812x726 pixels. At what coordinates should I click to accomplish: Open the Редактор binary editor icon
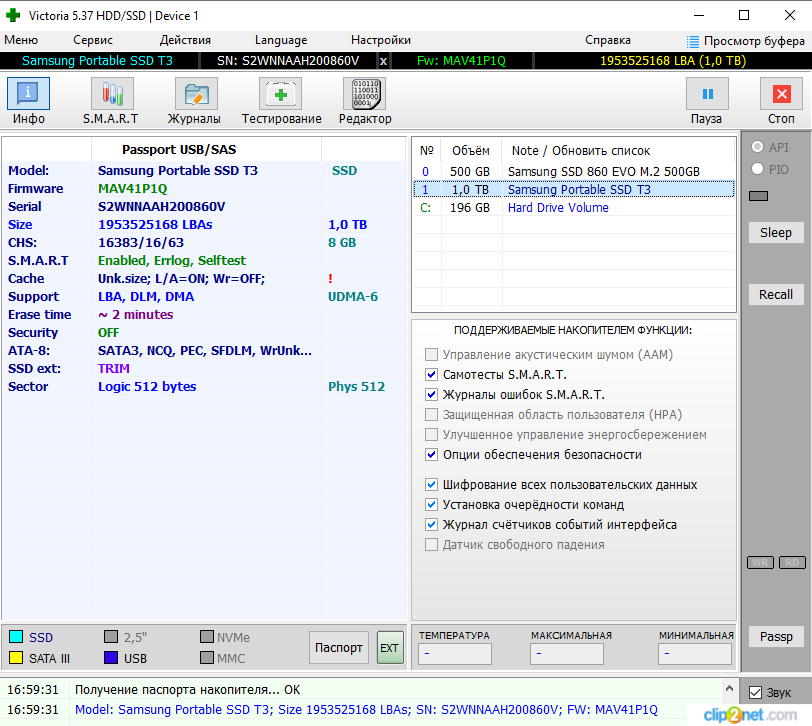(365, 94)
